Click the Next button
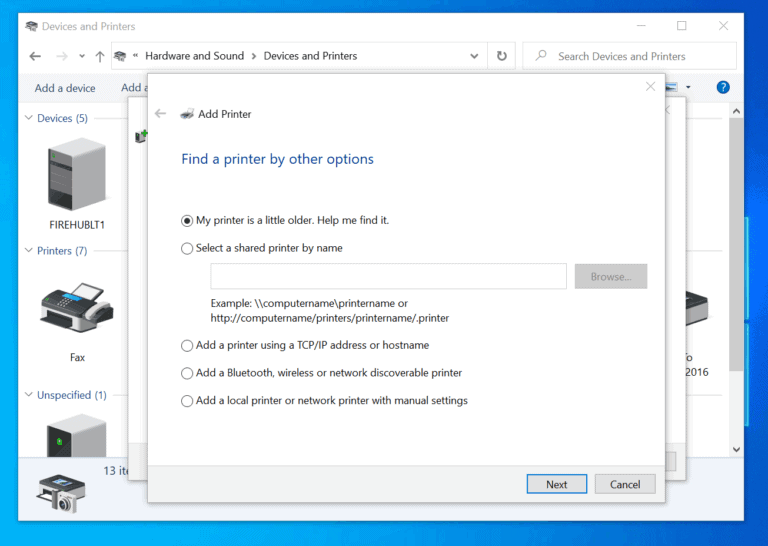The height and width of the screenshot is (546, 768). coord(556,484)
